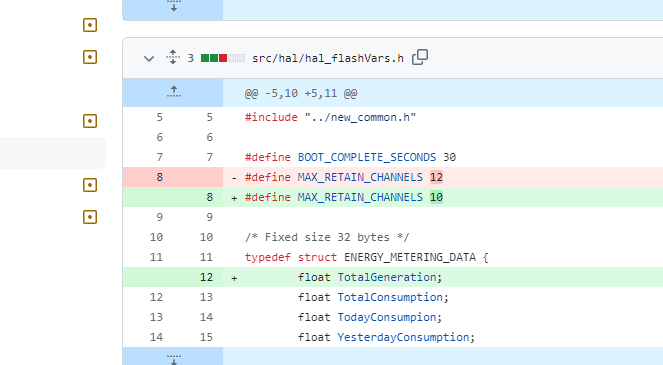Image resolution: width=663 pixels, height=365 pixels.
Task: Click the highlighted removed value 12
Action: click(x=436, y=177)
